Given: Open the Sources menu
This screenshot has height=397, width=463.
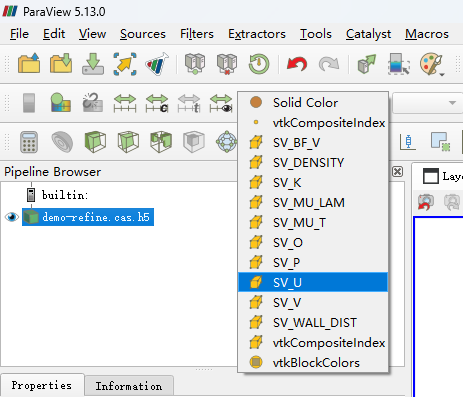Looking at the screenshot, I should point(143,34).
